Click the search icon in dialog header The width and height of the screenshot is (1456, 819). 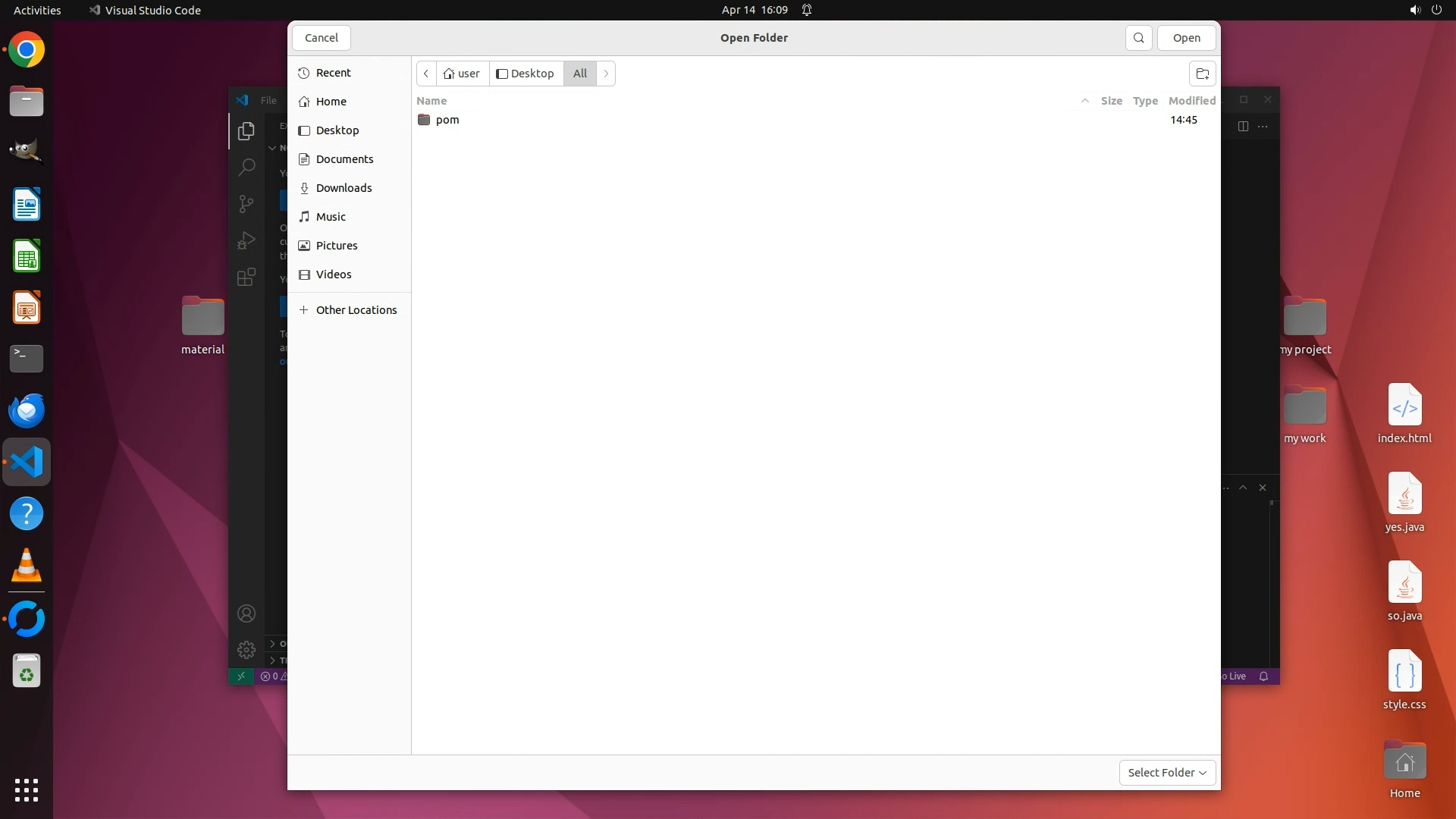click(x=1138, y=38)
